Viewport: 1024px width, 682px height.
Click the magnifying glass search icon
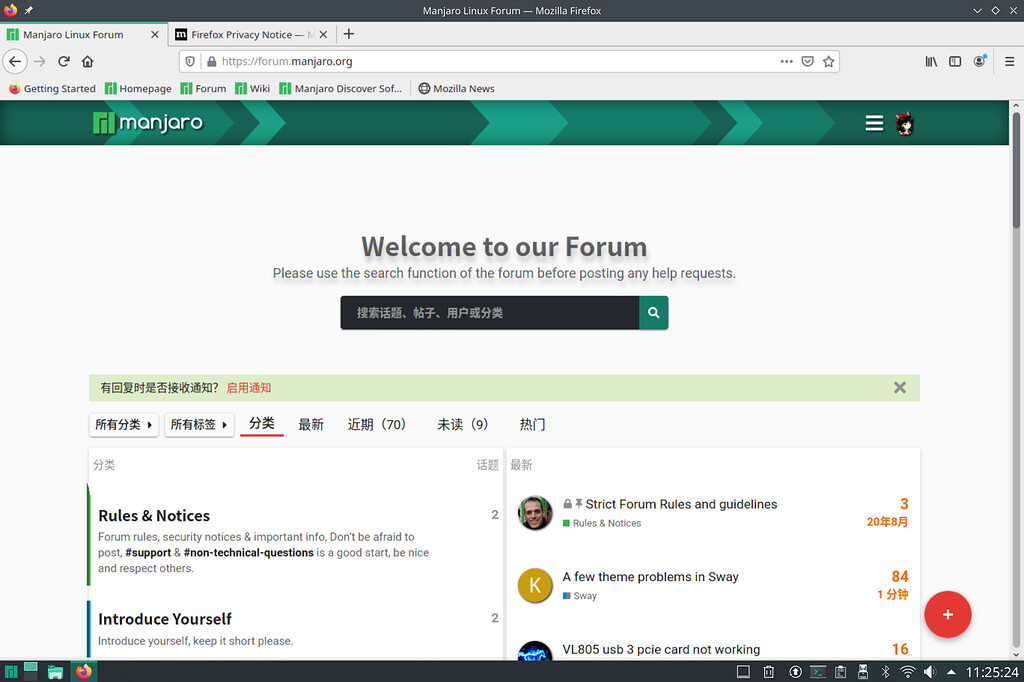654,312
